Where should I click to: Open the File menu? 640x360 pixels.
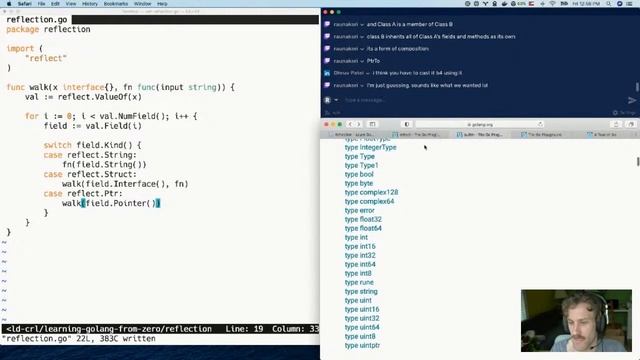click(41, 4)
